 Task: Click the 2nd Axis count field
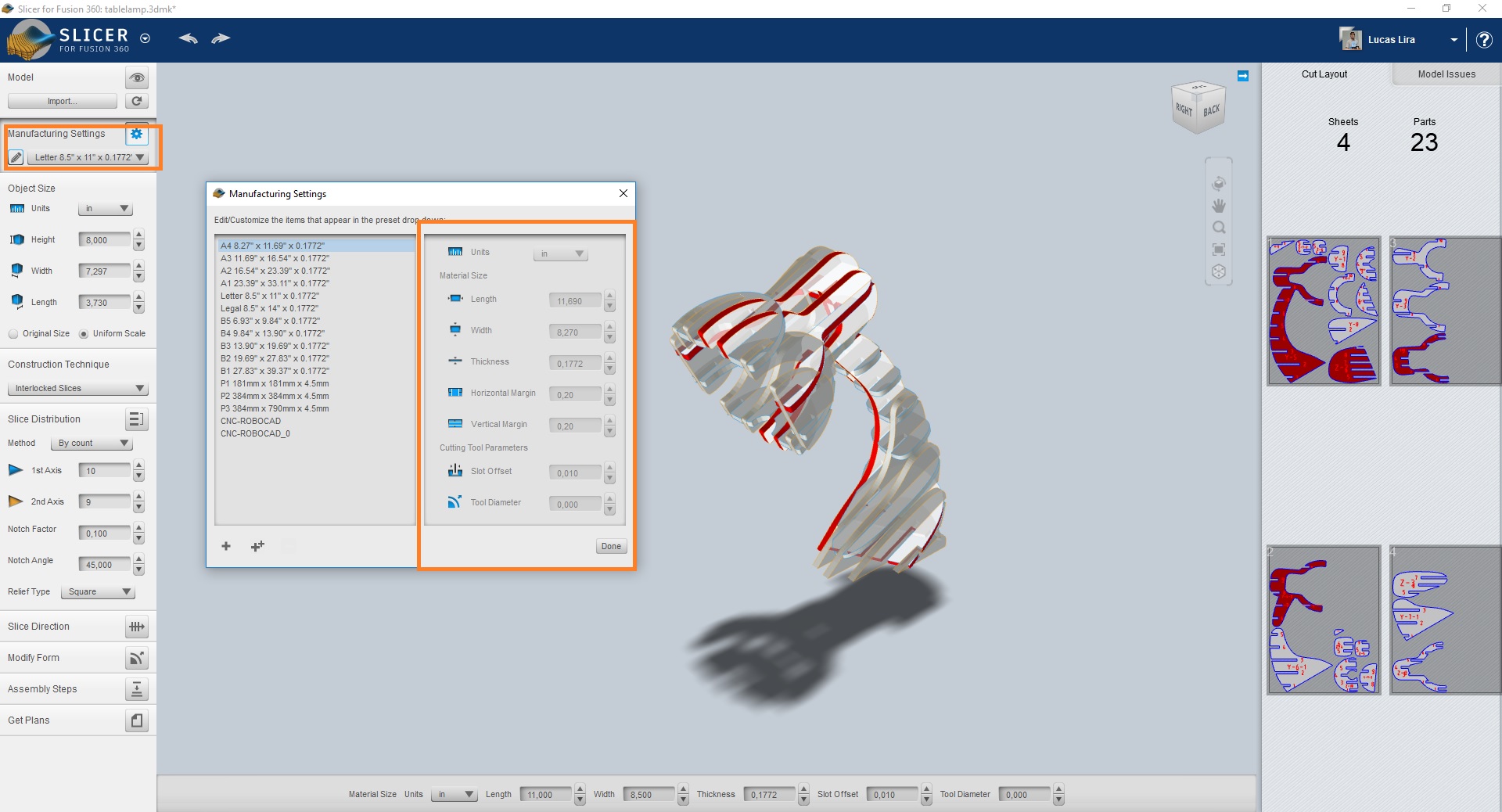105,502
